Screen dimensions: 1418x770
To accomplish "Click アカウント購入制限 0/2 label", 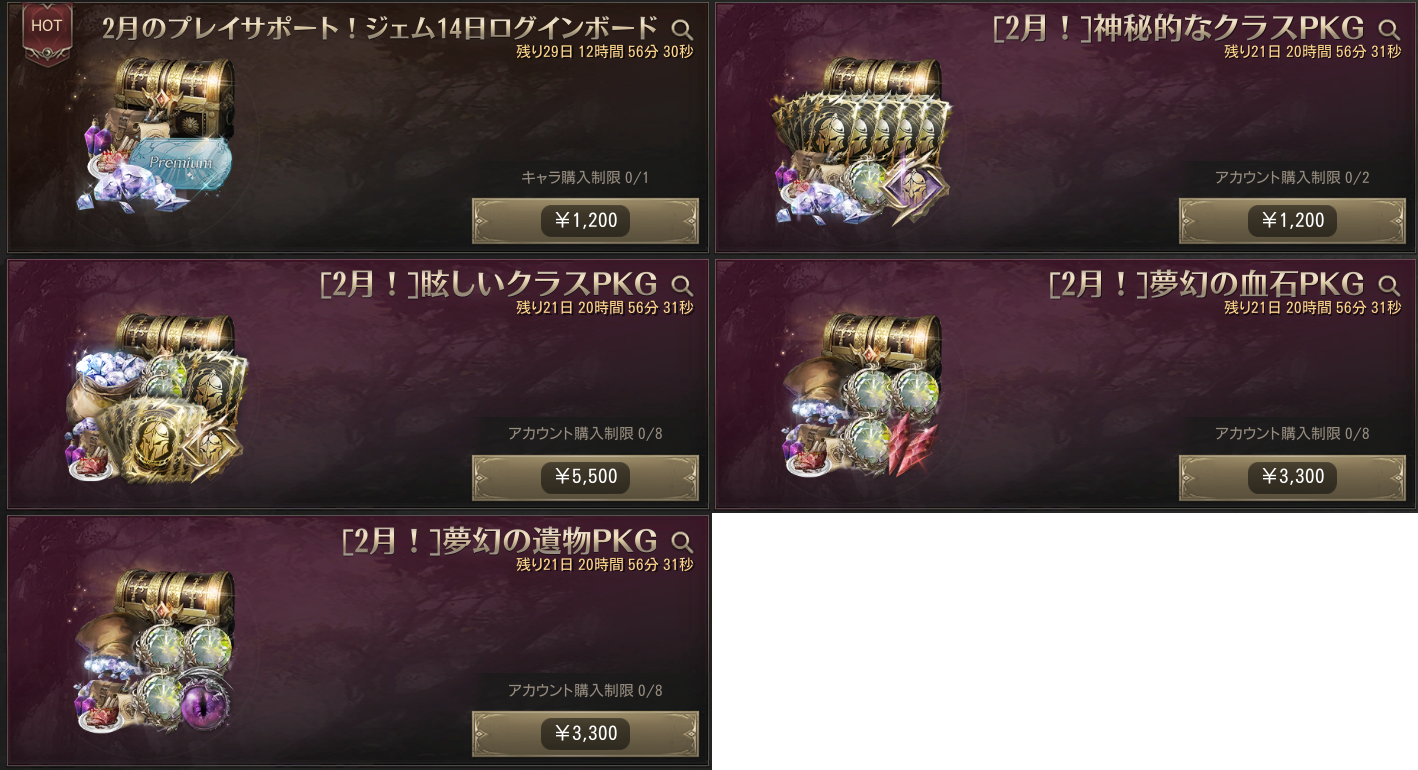I will pos(1292,177).
